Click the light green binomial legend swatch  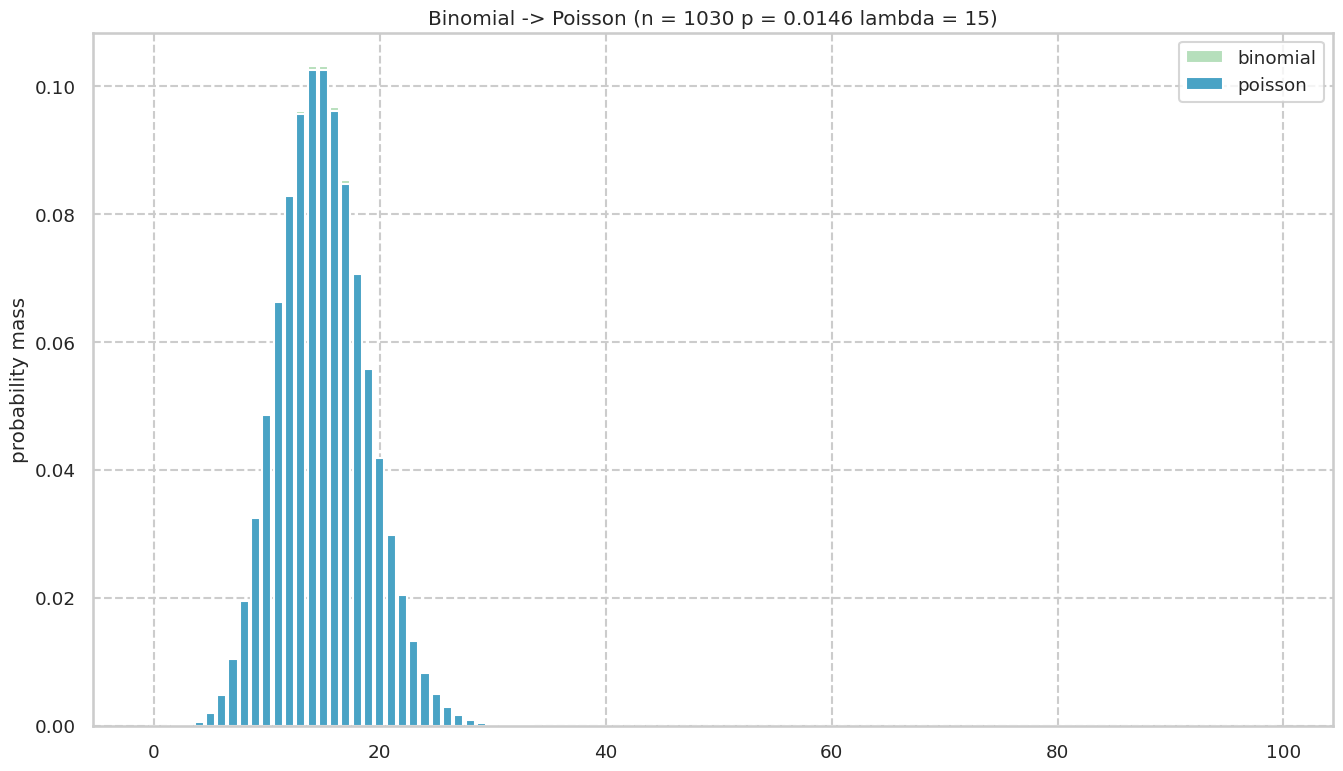click(x=1203, y=58)
